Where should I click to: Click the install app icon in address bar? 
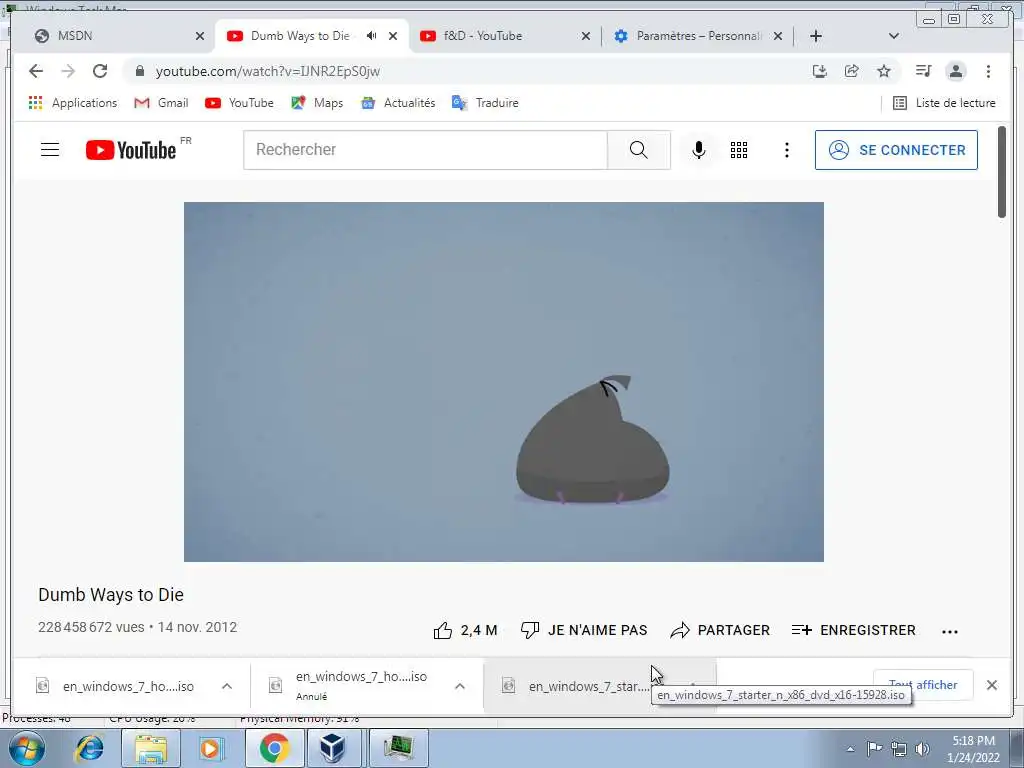(820, 71)
